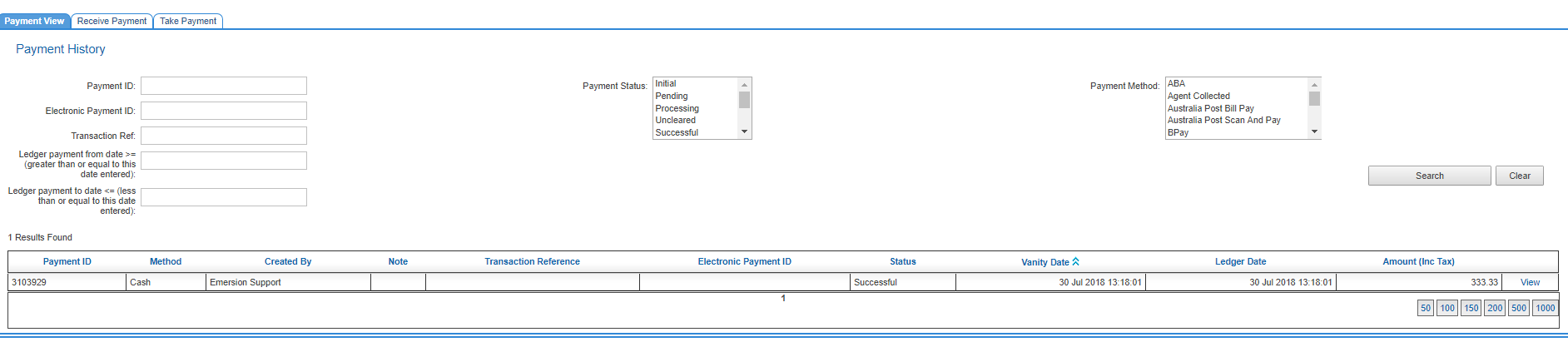Click the Ledger payment from date field
Screen dimensions: 1568x342
click(223, 161)
